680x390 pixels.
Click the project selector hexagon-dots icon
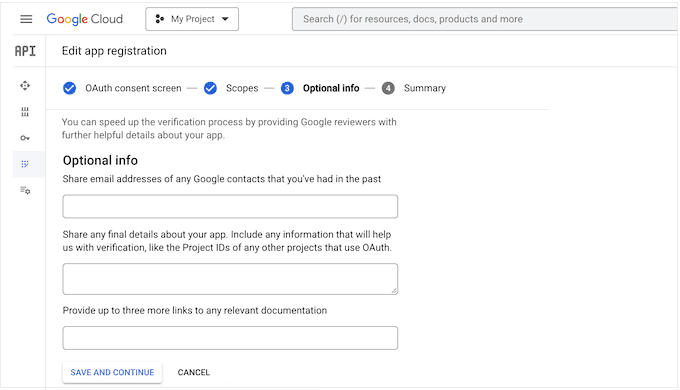pyautogui.click(x=160, y=19)
